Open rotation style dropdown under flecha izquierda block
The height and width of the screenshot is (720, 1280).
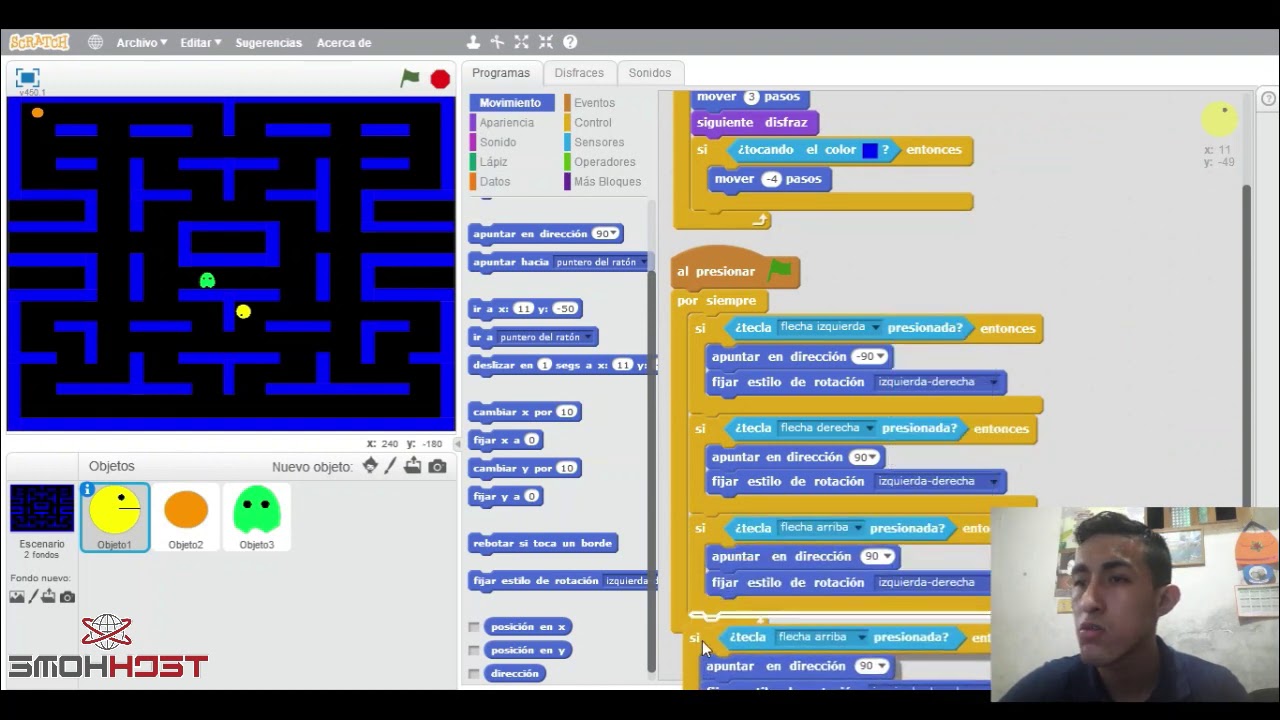click(993, 382)
